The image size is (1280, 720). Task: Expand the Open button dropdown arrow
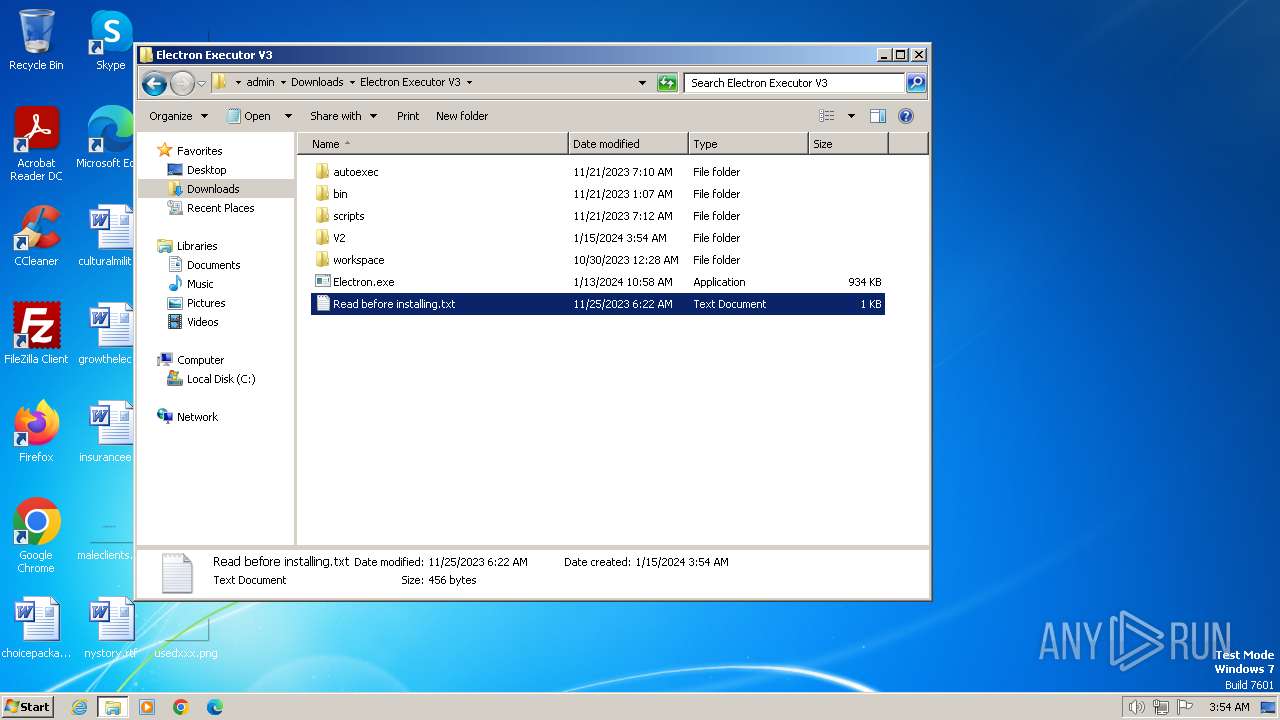click(288, 116)
